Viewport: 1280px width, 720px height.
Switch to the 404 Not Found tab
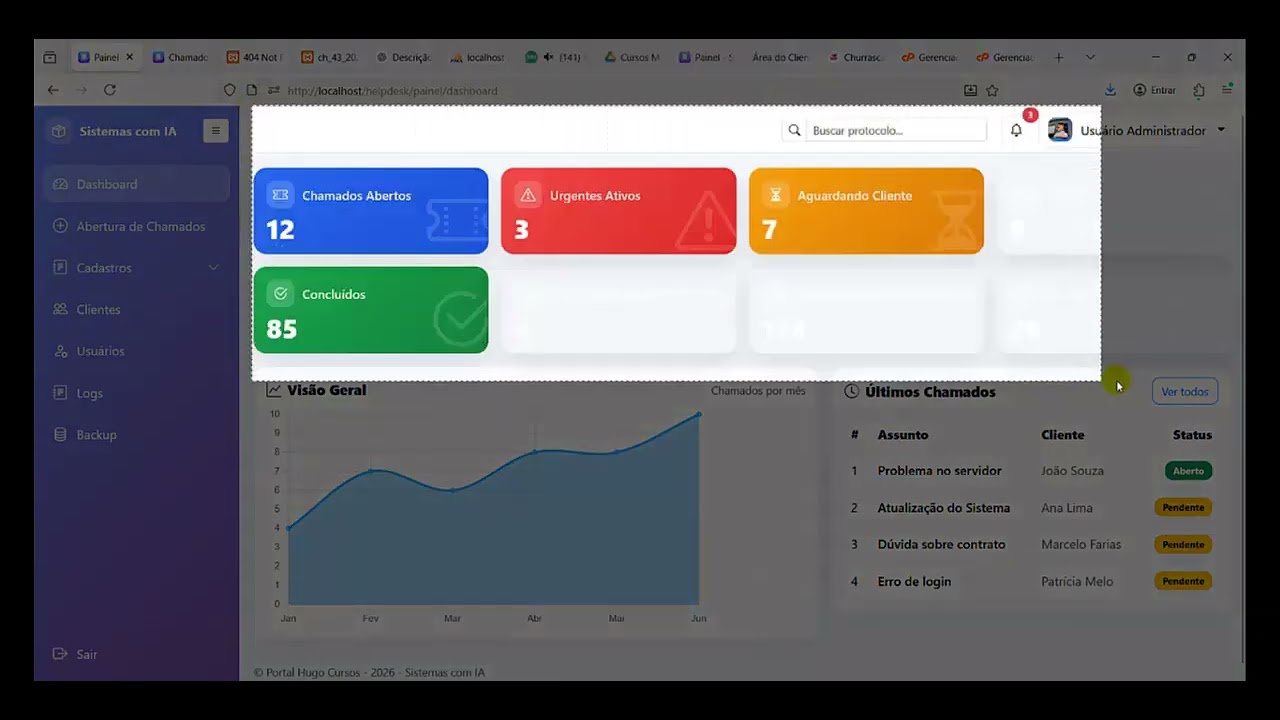(x=255, y=57)
